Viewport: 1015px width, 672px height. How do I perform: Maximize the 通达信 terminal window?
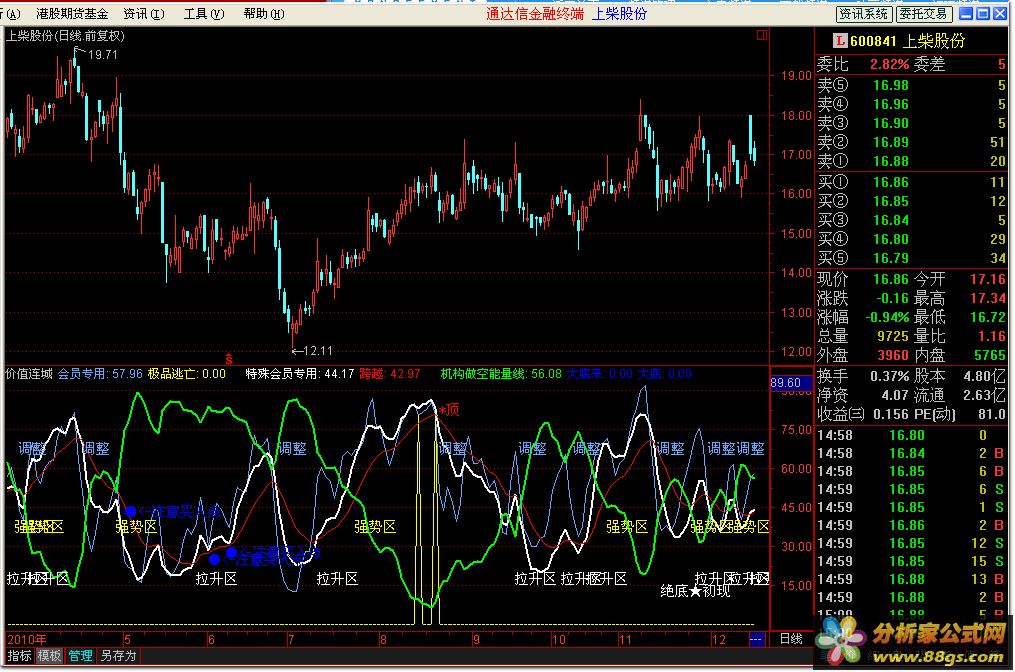pos(983,13)
